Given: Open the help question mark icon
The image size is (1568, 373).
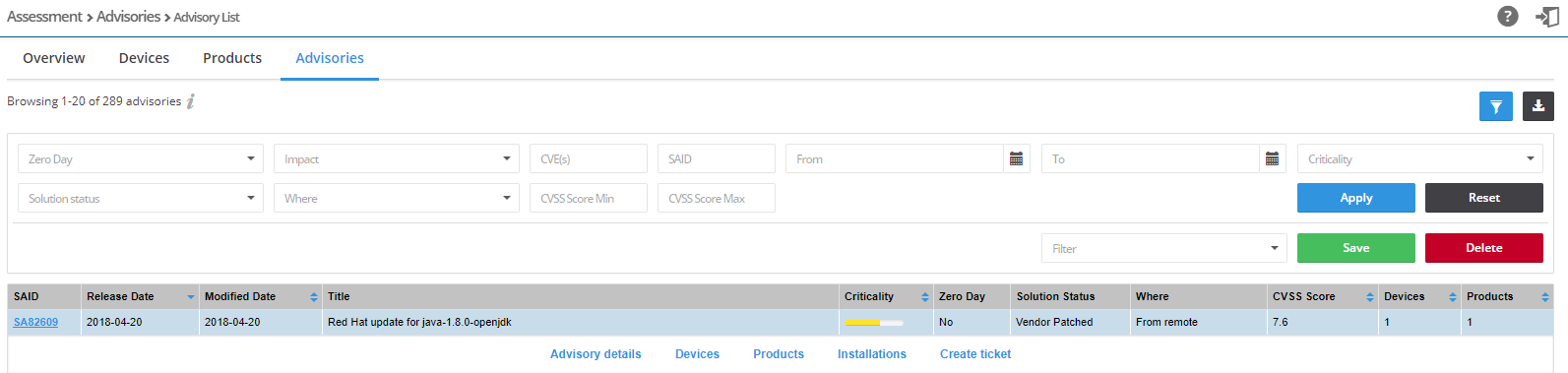Looking at the screenshot, I should [1507, 17].
